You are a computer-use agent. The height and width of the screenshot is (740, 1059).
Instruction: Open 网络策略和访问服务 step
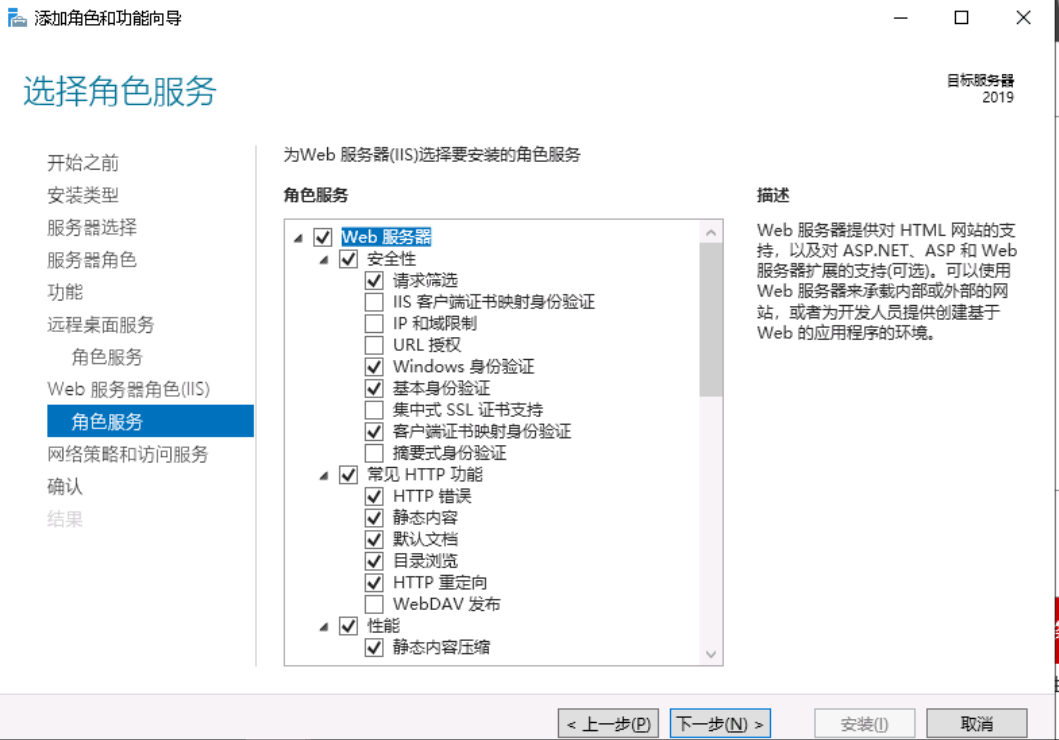128,454
